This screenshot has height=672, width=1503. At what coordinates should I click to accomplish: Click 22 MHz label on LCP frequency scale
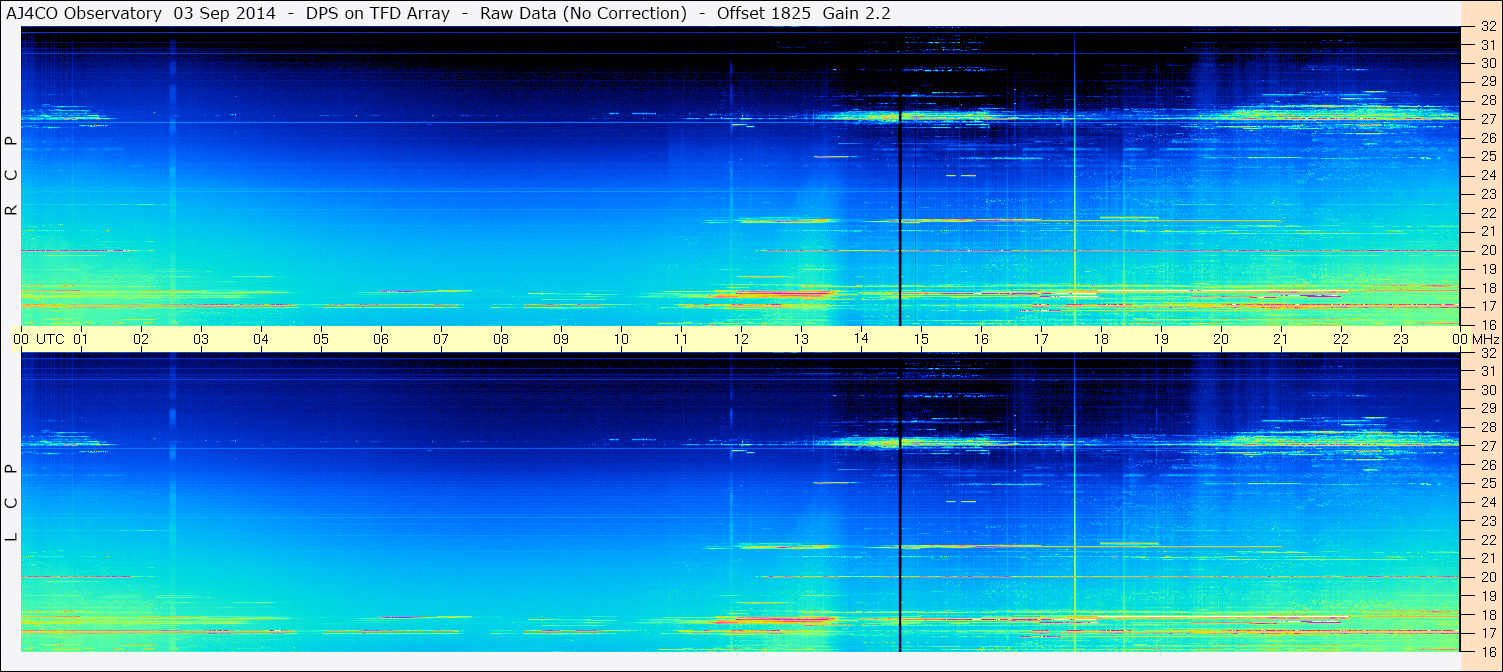pos(1487,540)
